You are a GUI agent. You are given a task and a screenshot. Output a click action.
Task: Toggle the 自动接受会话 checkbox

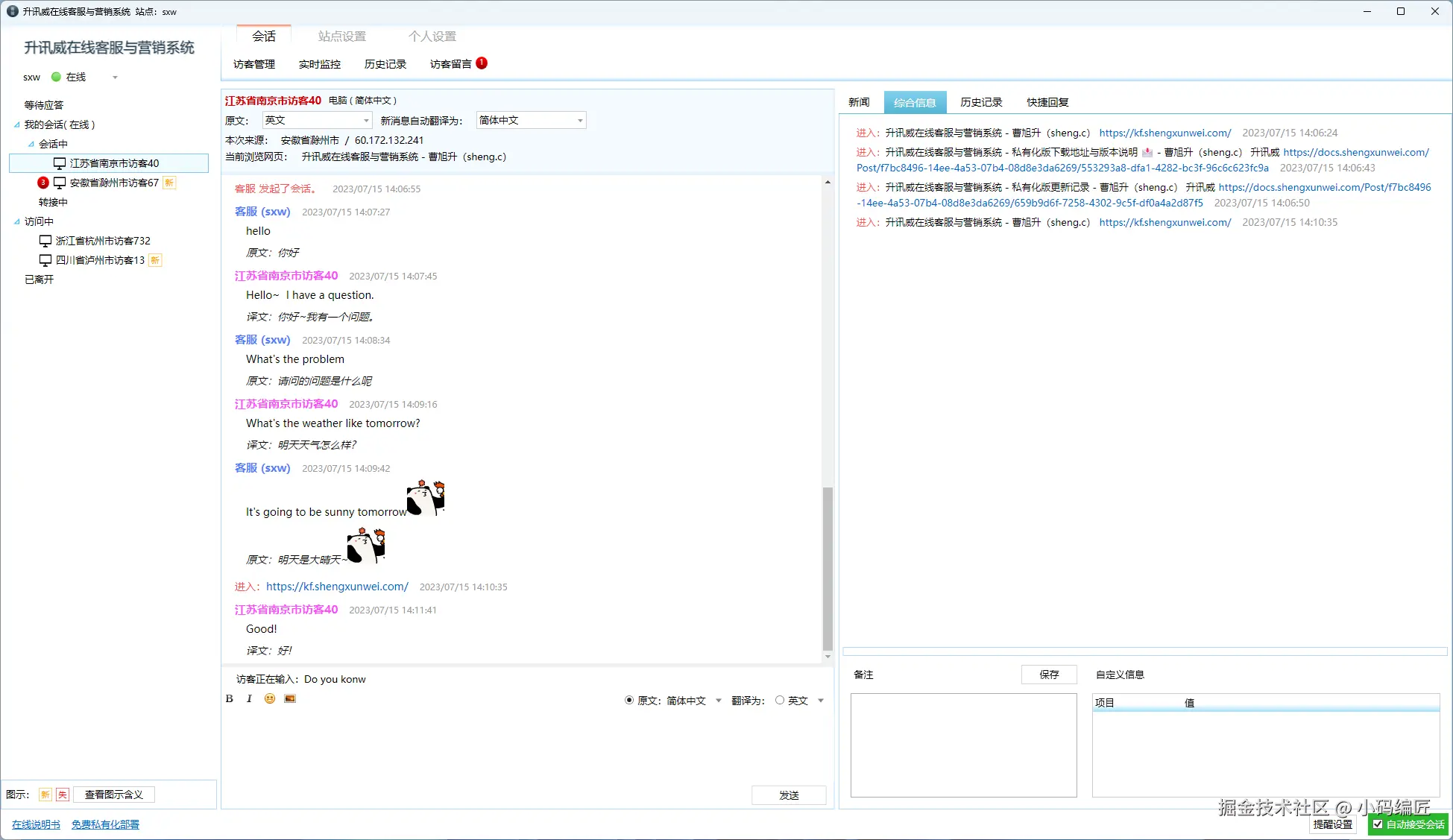[x=1378, y=824]
